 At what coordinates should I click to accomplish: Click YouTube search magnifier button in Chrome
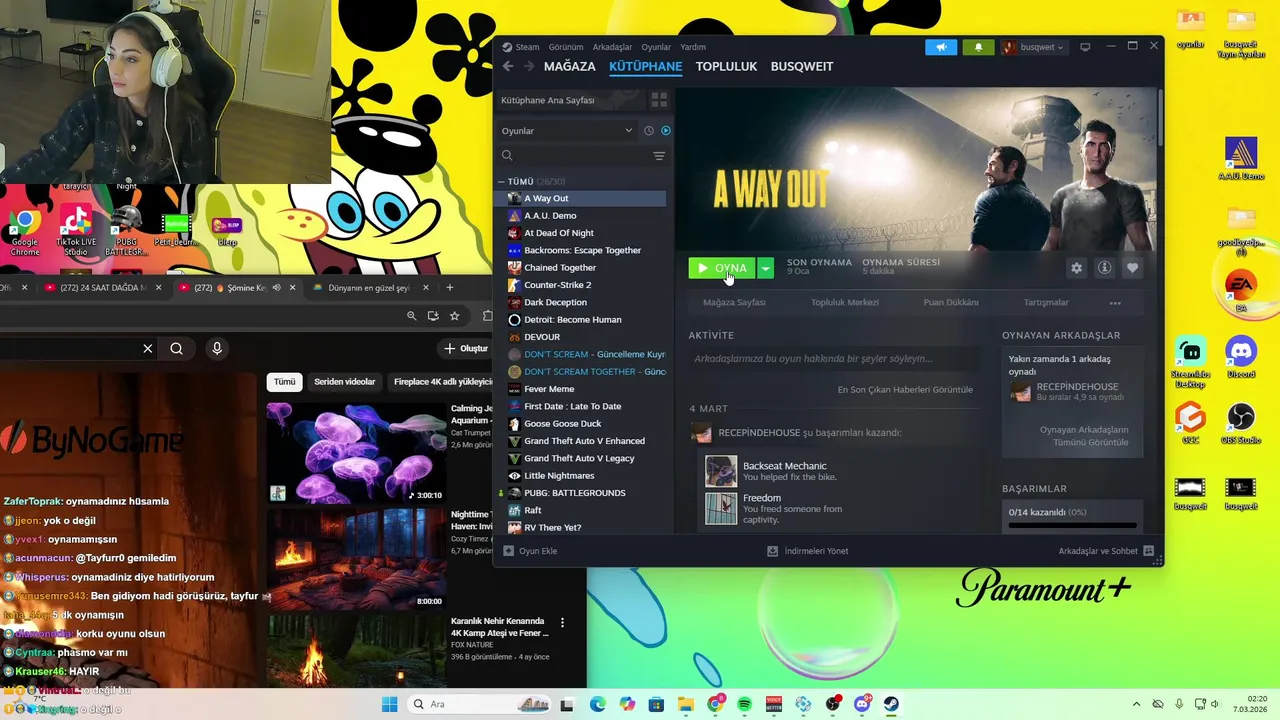(176, 348)
